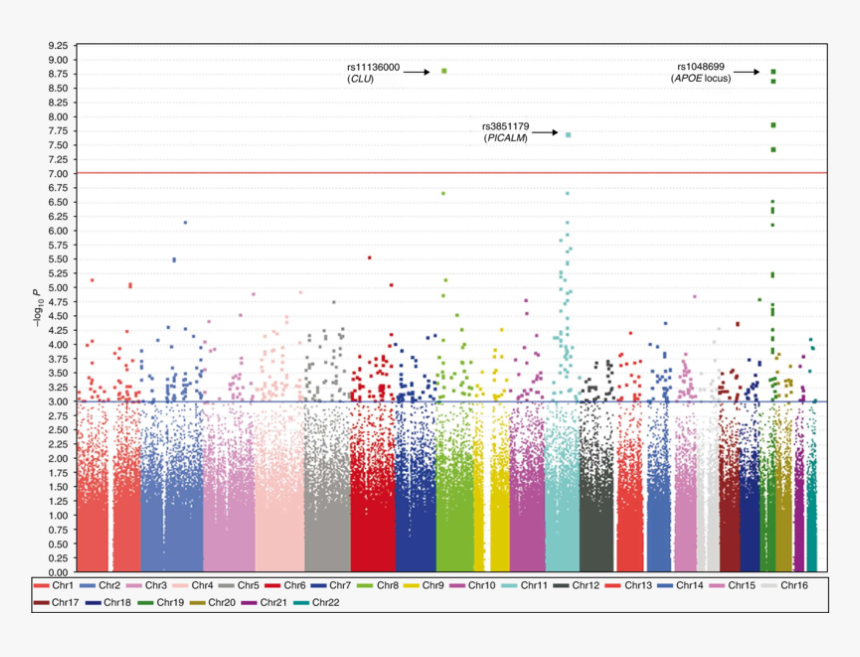Click the 9.25 y-axis tick label
The height and width of the screenshot is (657, 860).
tap(57, 46)
